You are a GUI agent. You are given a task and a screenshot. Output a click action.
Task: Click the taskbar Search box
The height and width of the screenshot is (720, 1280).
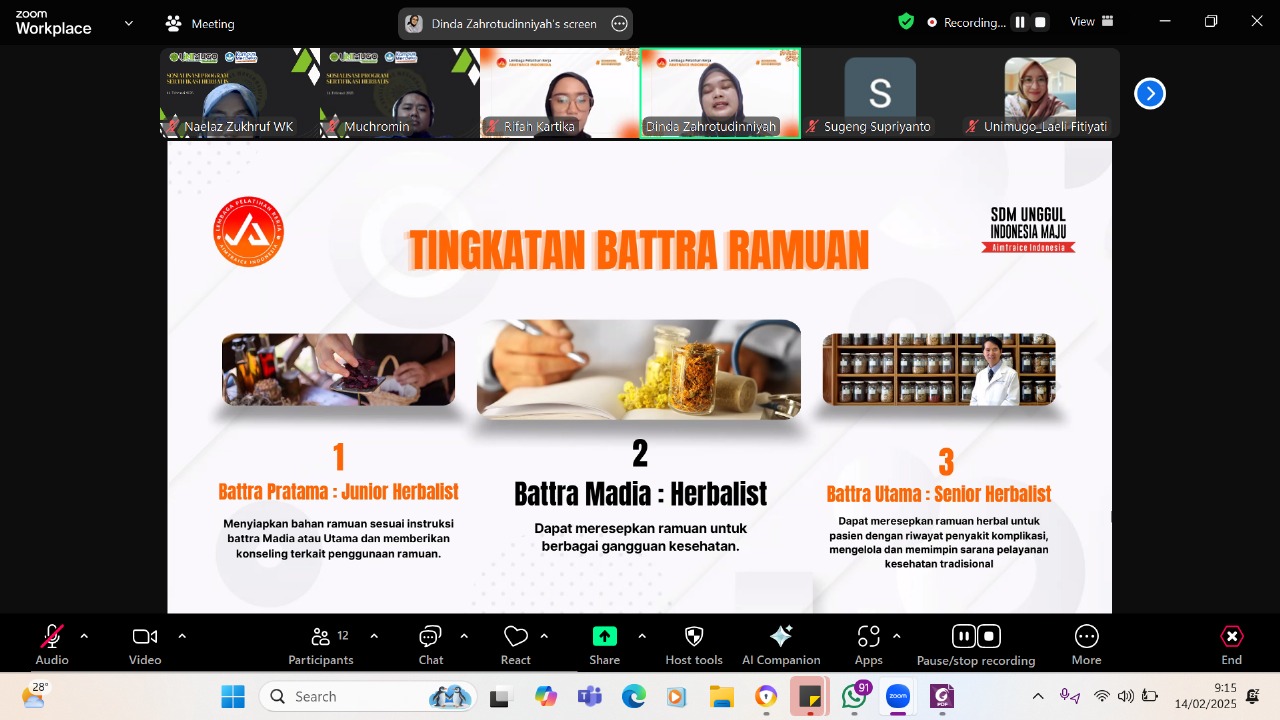click(x=369, y=696)
